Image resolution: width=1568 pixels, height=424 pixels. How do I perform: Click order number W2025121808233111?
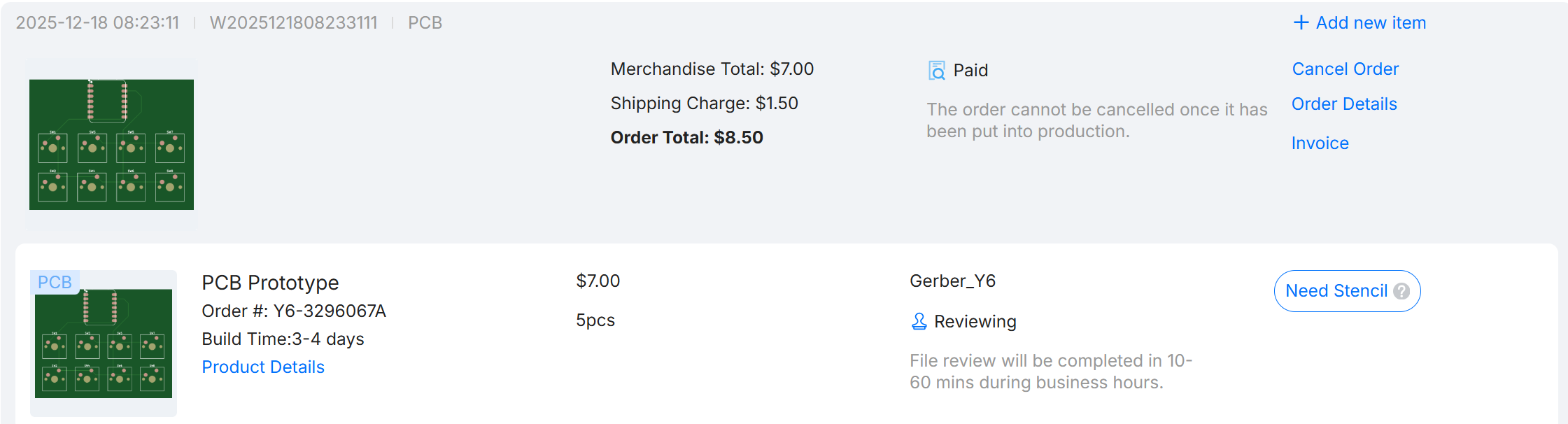(293, 23)
